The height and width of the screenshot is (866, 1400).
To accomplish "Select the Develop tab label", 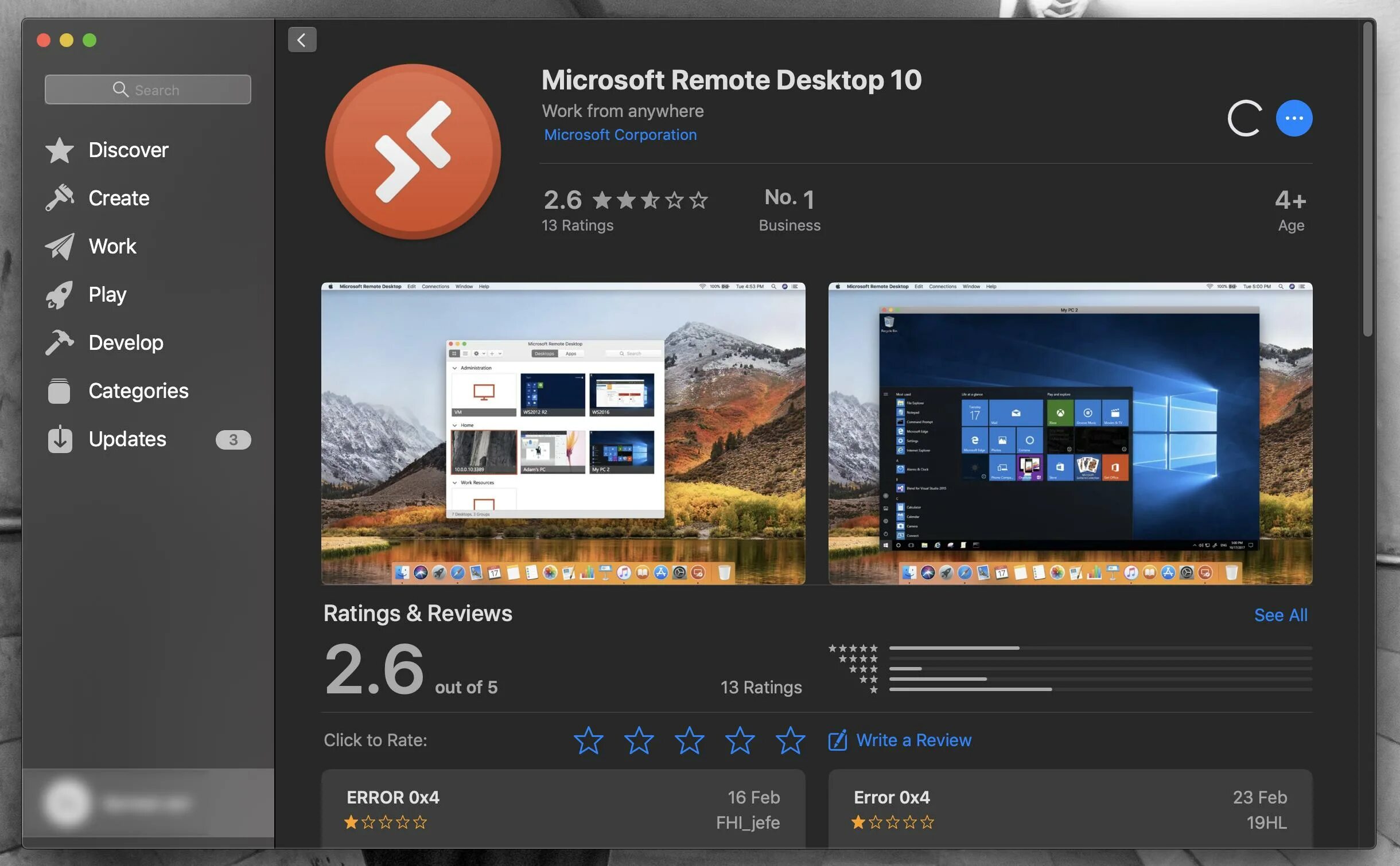I will (126, 343).
